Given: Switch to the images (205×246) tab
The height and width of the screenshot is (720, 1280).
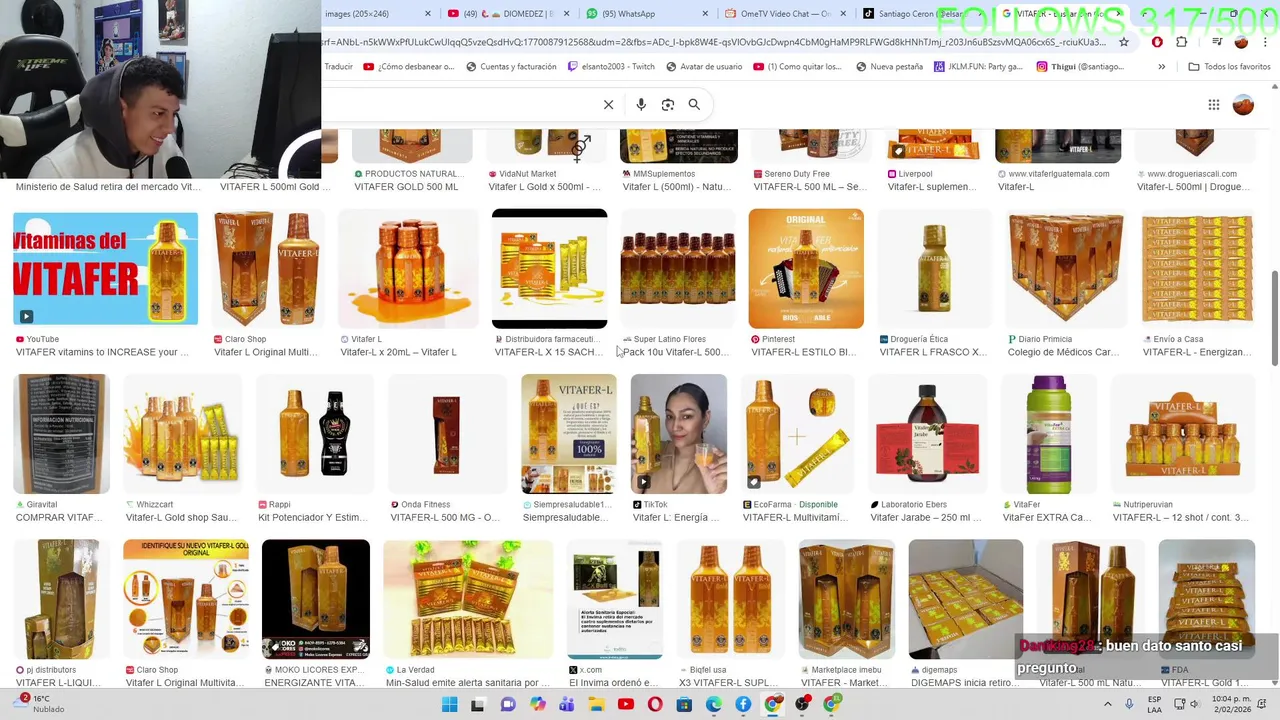Looking at the screenshot, I should point(378,14).
